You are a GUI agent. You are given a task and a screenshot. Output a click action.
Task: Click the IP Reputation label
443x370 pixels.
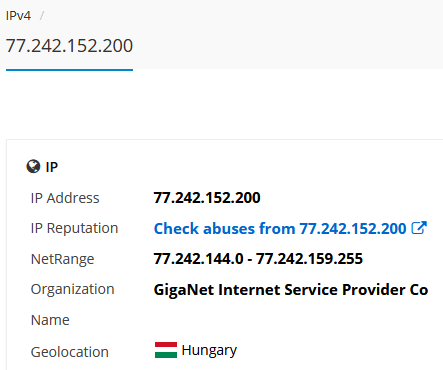(x=74, y=229)
